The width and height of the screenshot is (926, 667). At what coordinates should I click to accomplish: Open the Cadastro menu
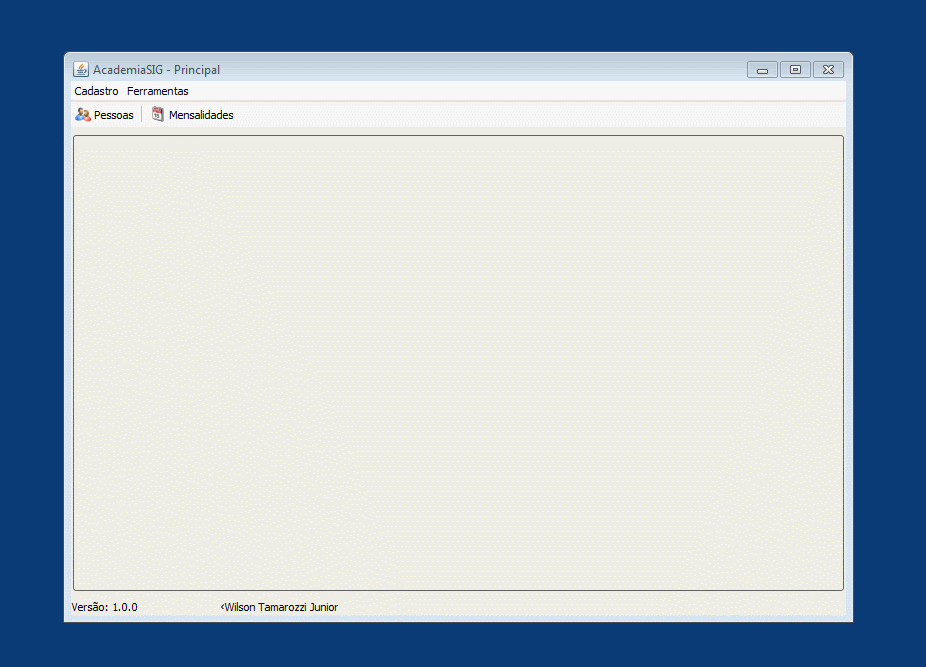point(96,91)
